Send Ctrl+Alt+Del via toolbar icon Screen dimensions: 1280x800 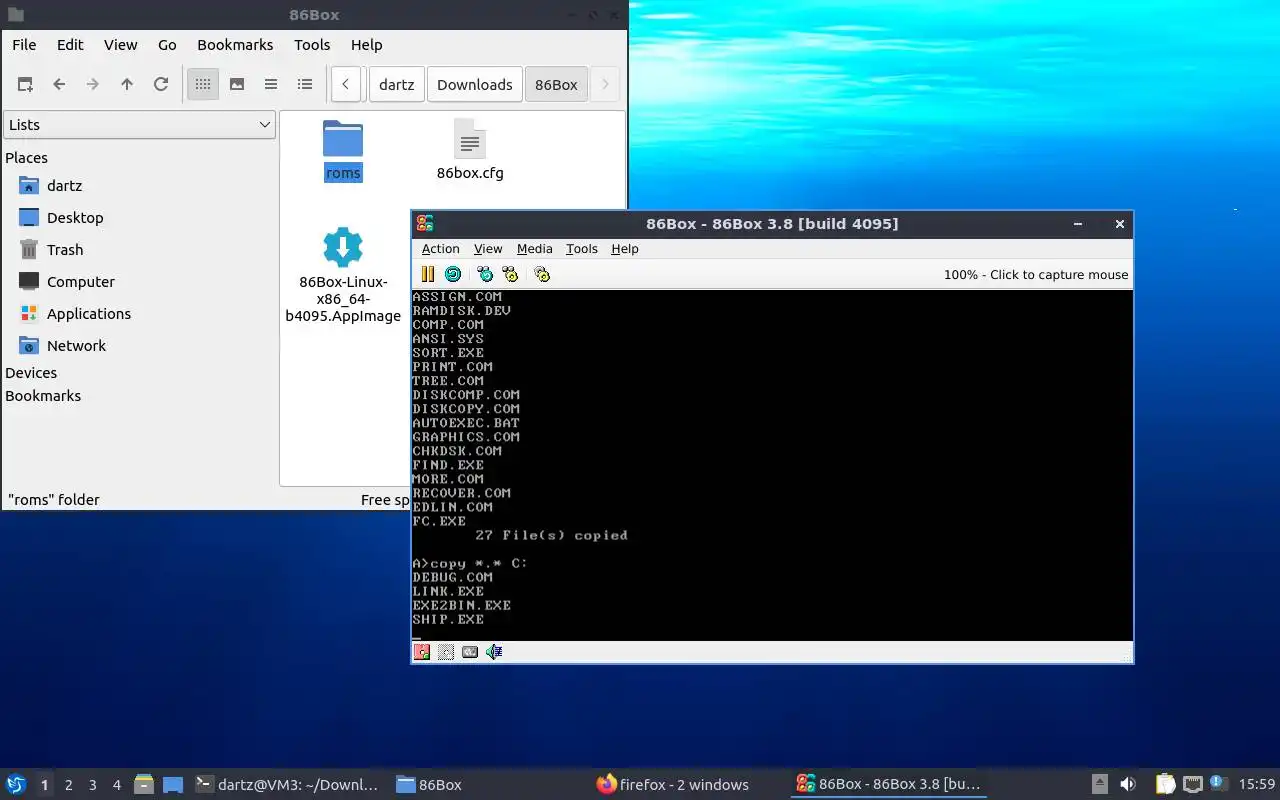[486, 274]
